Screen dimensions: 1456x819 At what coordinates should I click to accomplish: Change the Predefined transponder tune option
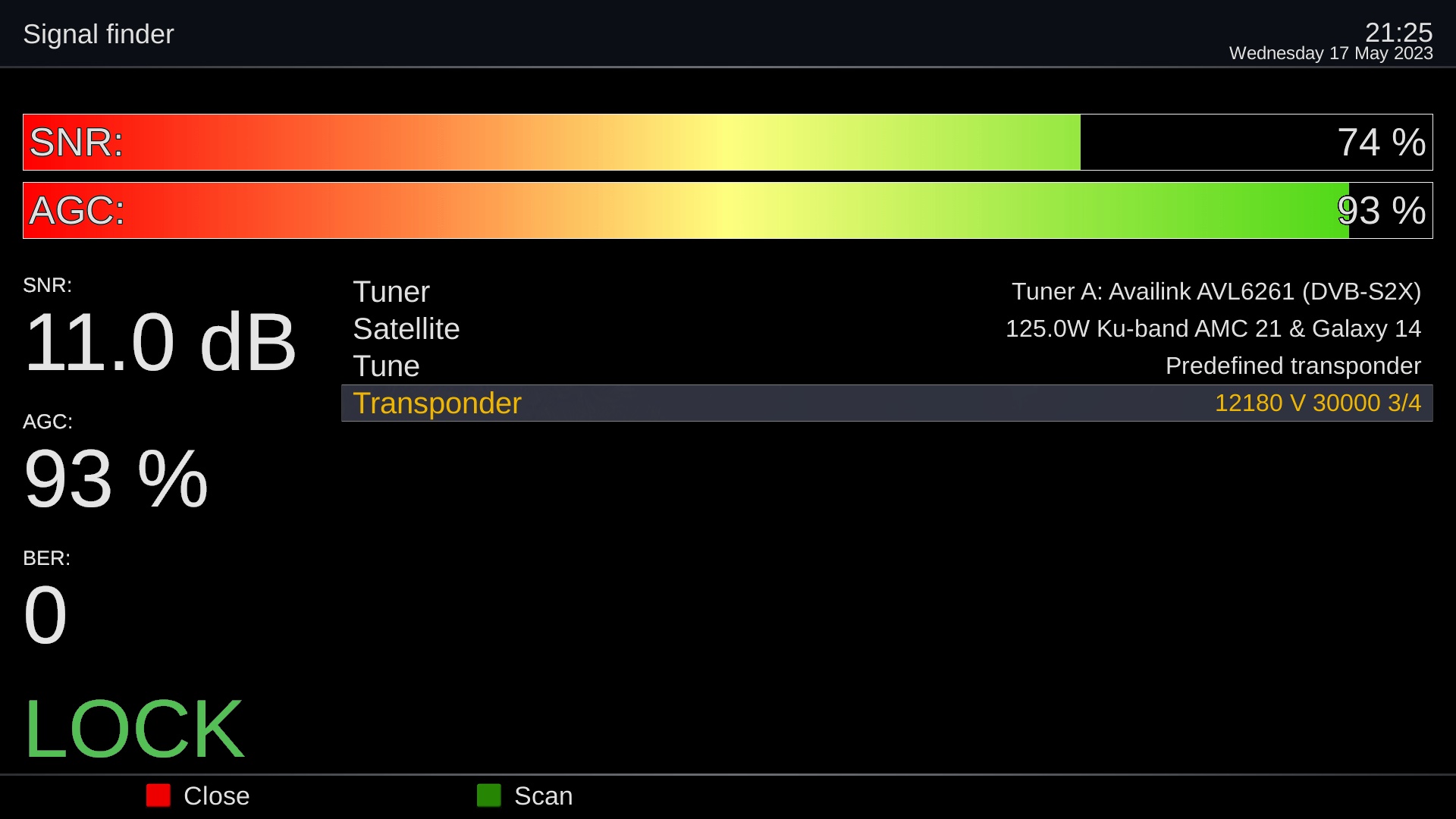(x=1292, y=366)
